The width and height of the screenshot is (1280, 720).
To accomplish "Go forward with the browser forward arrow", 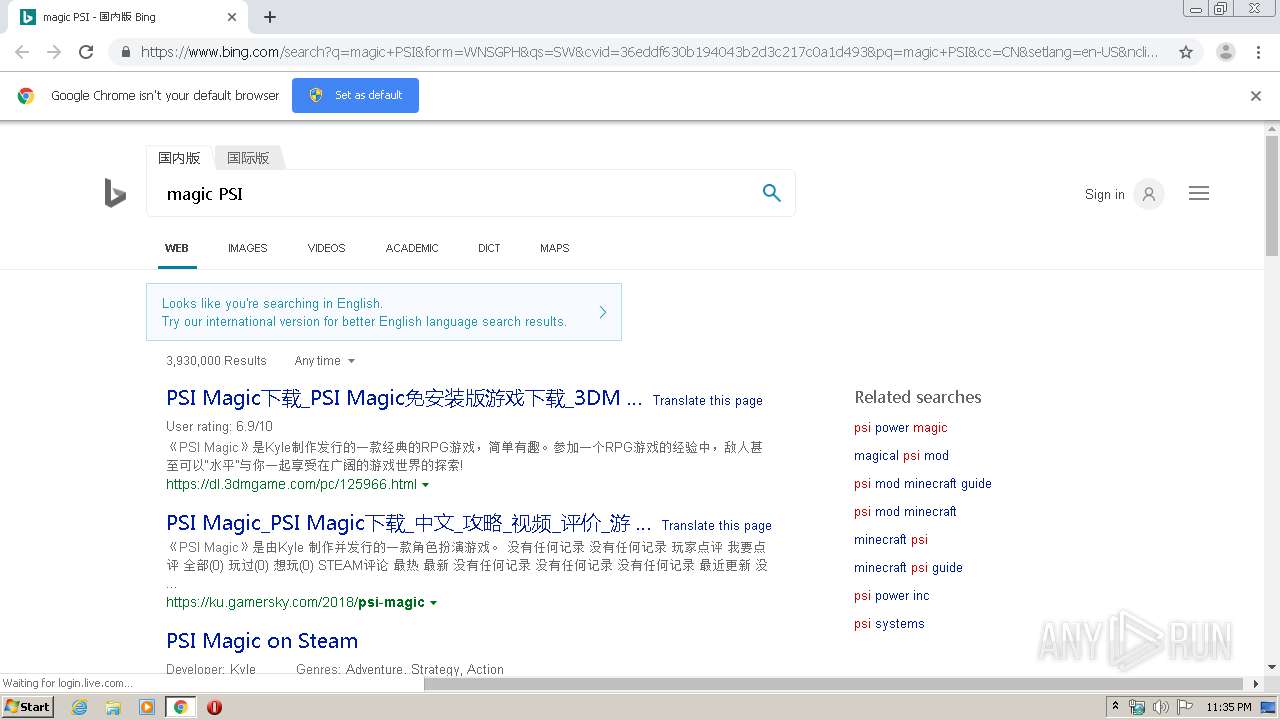I will (x=54, y=52).
